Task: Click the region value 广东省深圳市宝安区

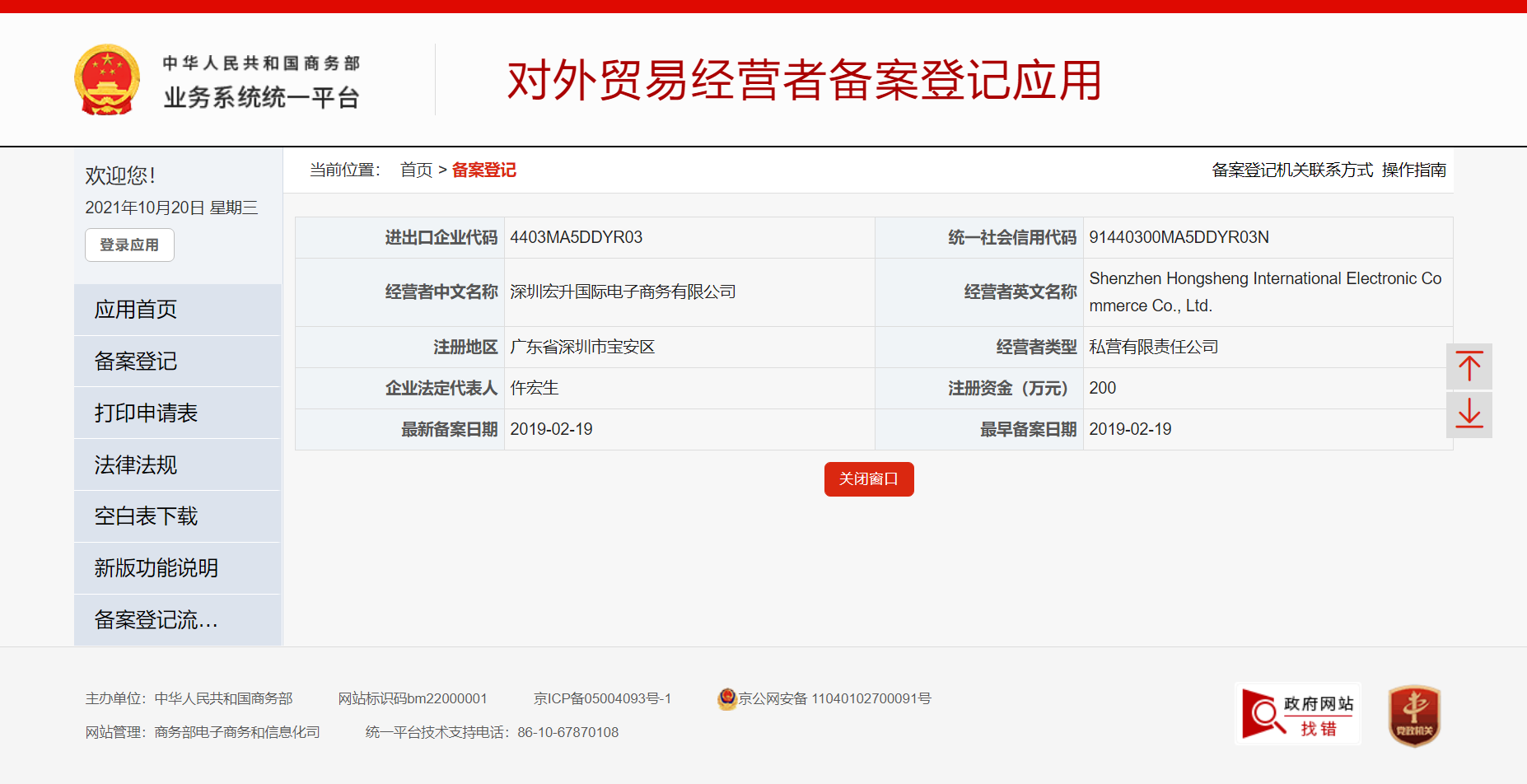Action: pyautogui.click(x=582, y=347)
